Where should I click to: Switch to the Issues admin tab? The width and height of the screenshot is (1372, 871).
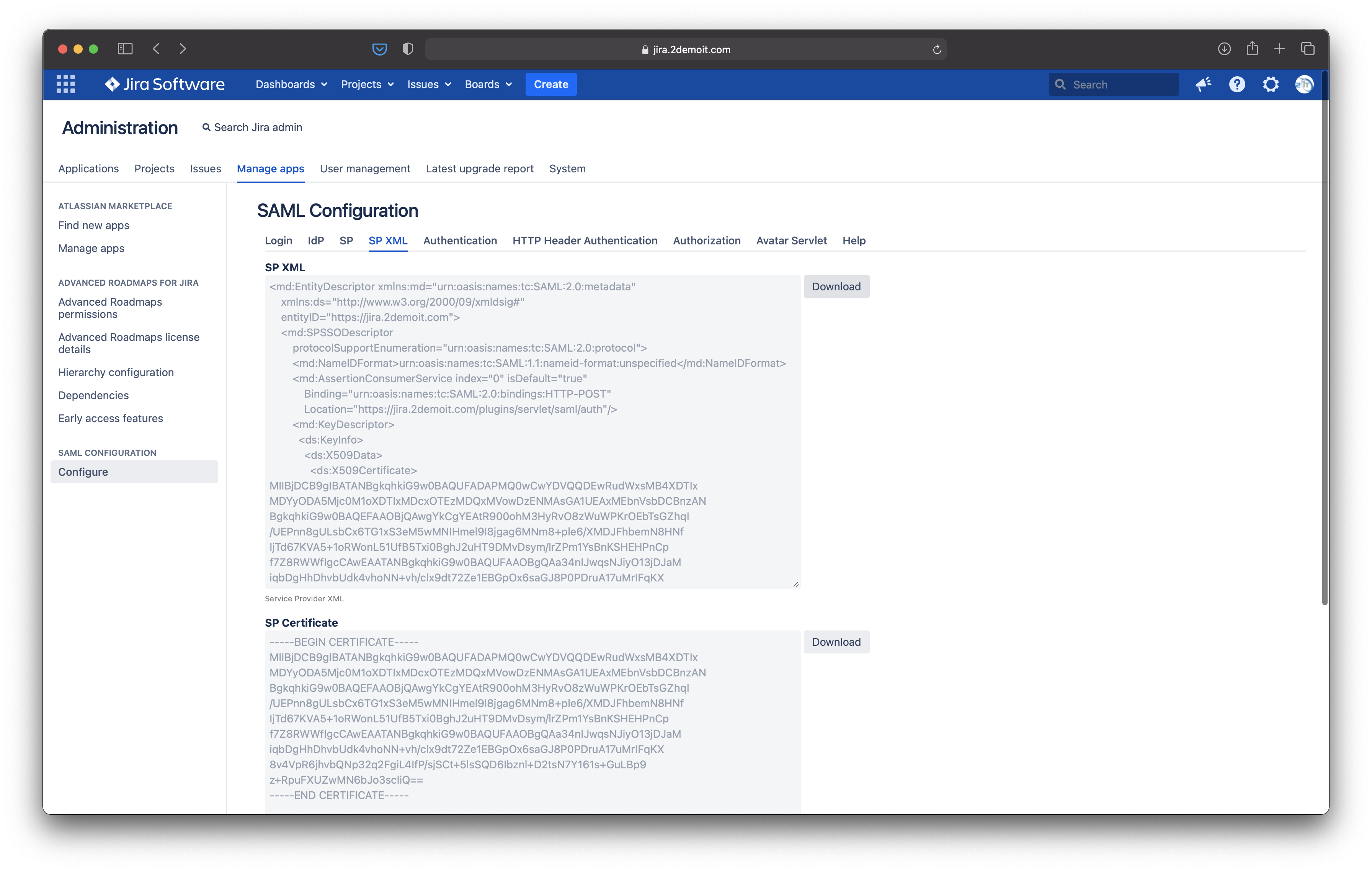tap(206, 169)
